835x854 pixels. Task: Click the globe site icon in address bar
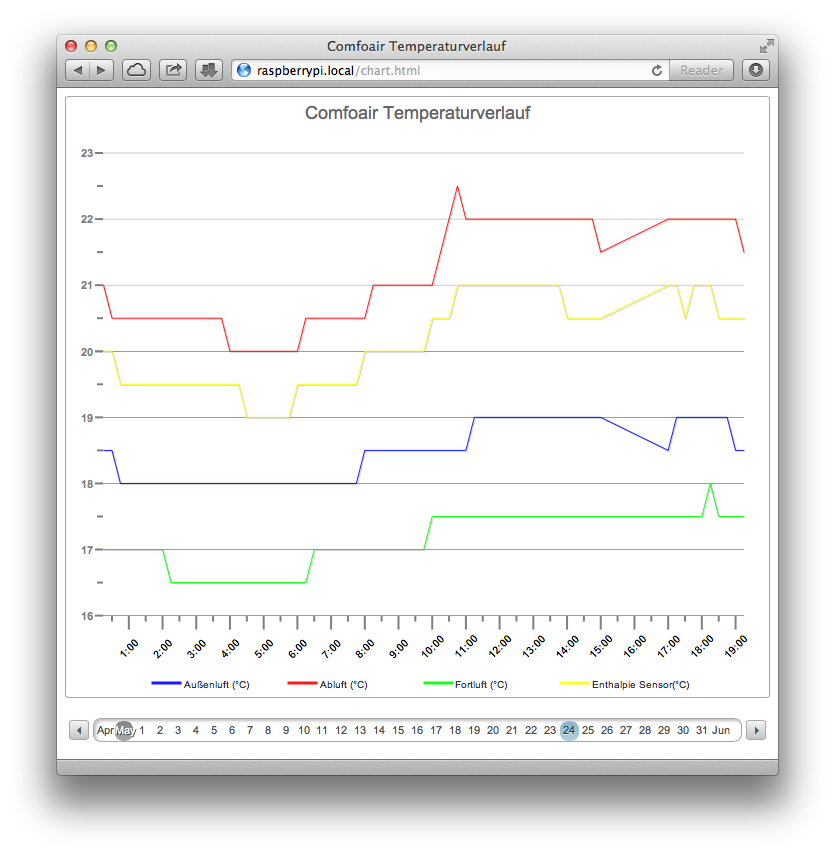(x=244, y=70)
